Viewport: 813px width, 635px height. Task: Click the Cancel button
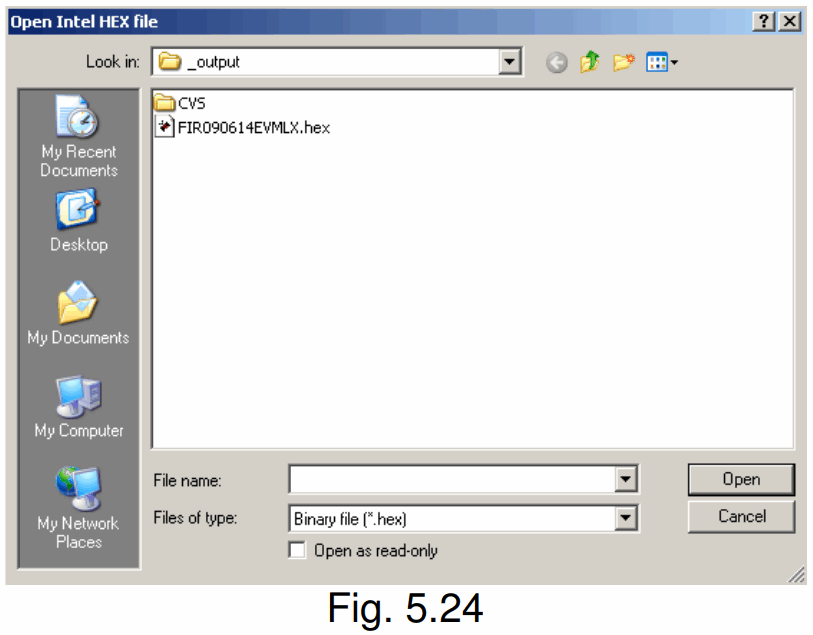click(741, 516)
